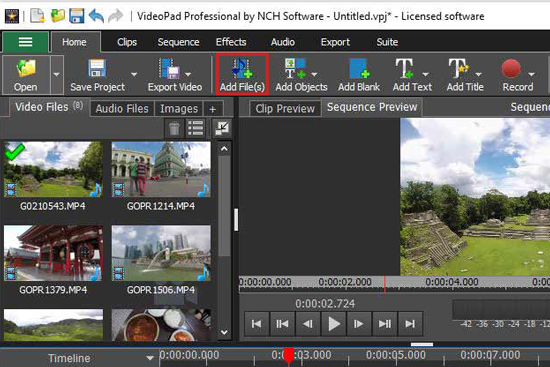Image resolution: width=550 pixels, height=367 pixels.
Task: Select the GOPR1214.MP4 thumbnail
Action: tap(161, 169)
